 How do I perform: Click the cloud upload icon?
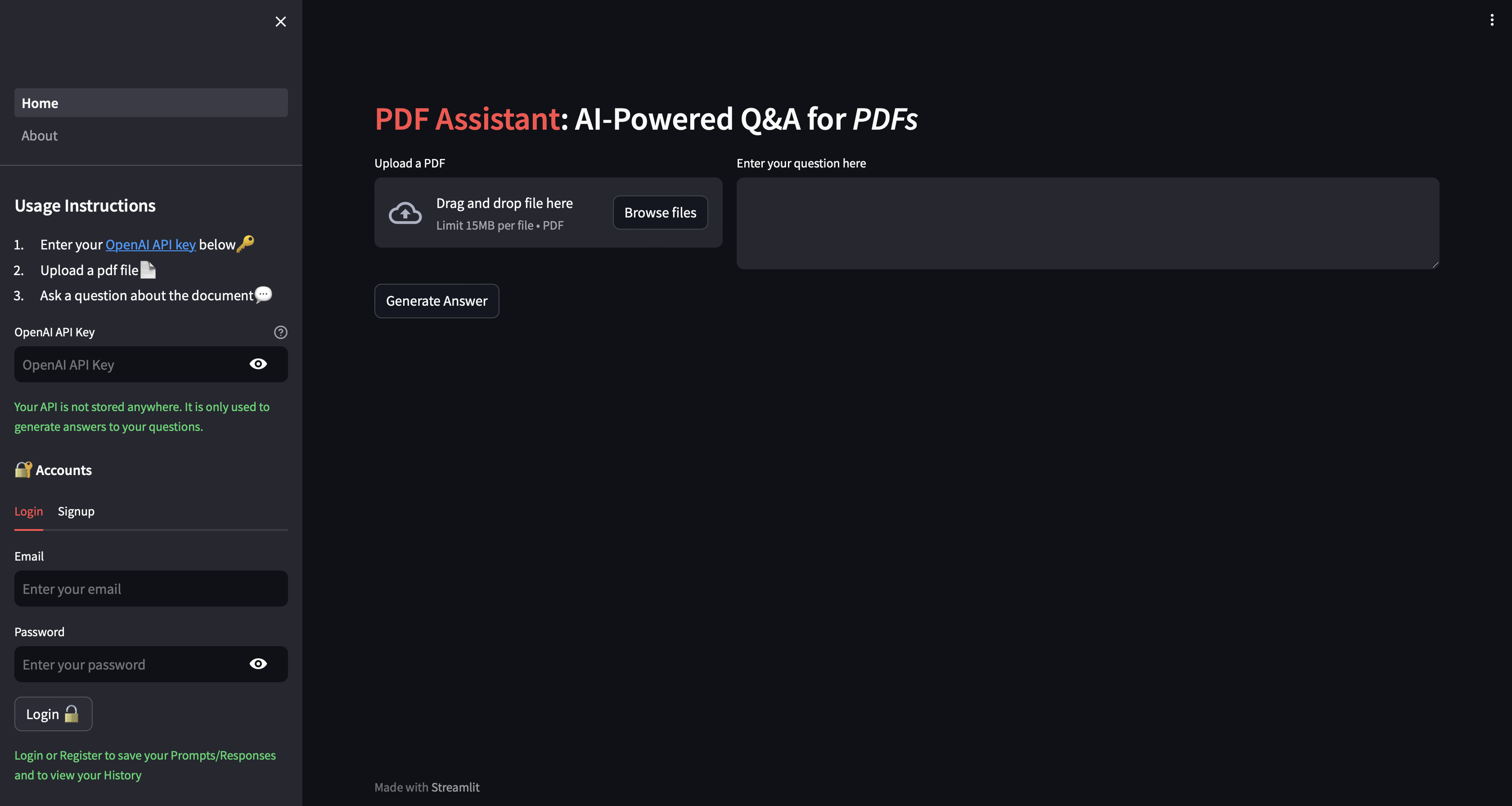[405, 212]
